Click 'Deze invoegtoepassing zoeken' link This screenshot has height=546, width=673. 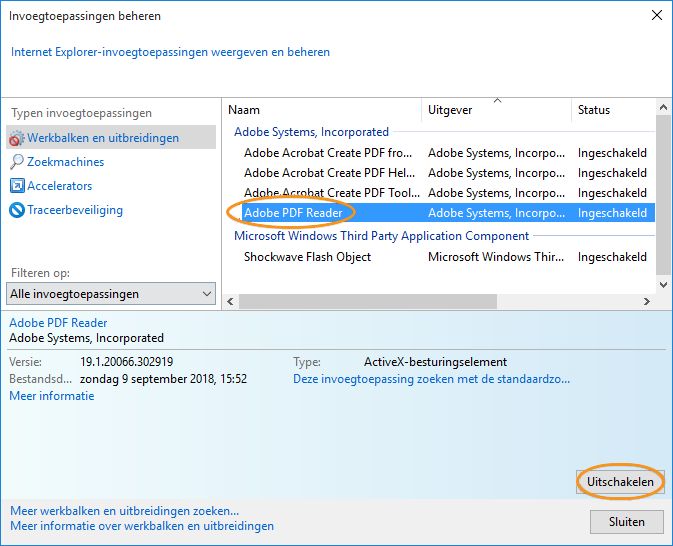click(x=431, y=380)
